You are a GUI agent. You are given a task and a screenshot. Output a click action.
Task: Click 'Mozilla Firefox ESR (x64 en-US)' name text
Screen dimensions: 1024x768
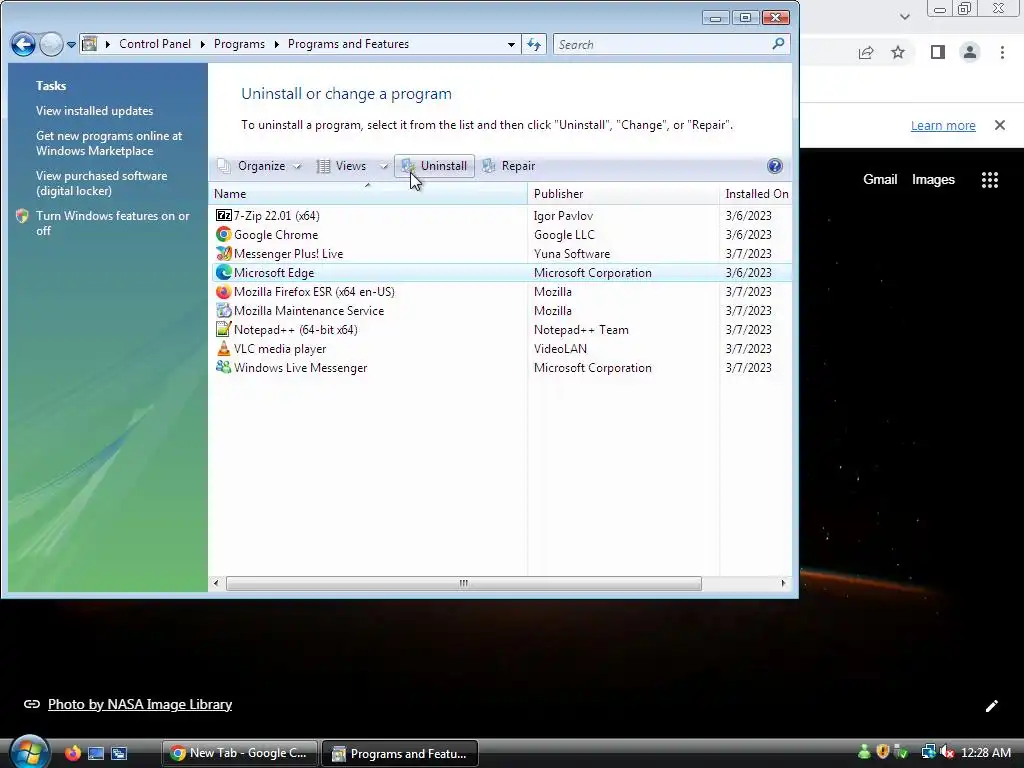click(314, 292)
